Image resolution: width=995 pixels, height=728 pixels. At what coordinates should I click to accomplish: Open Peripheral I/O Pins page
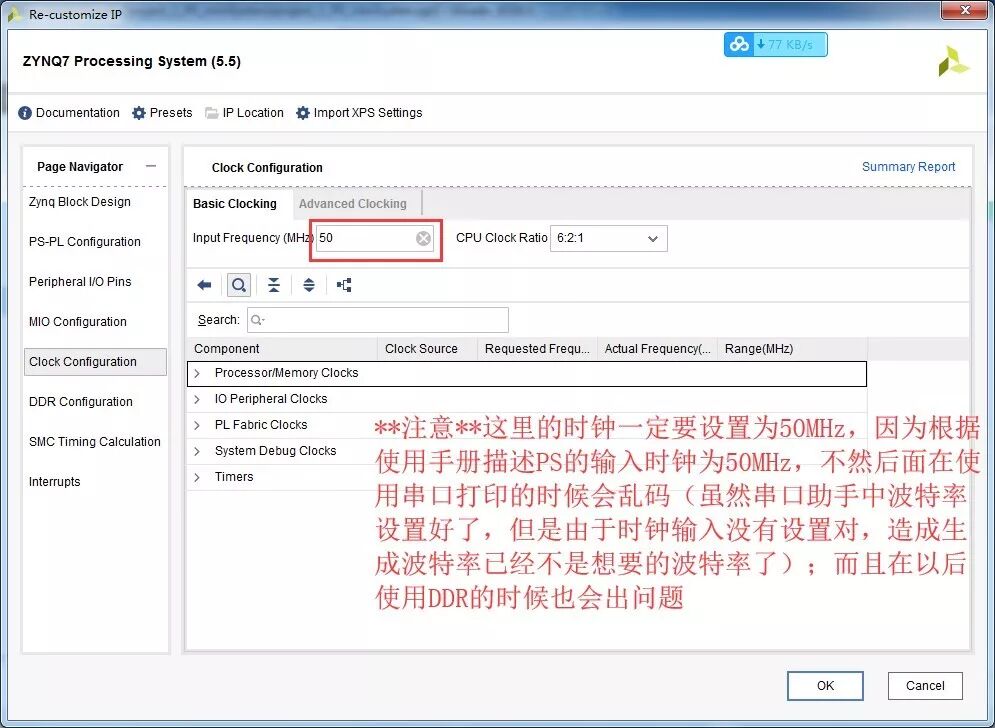[x=80, y=282]
